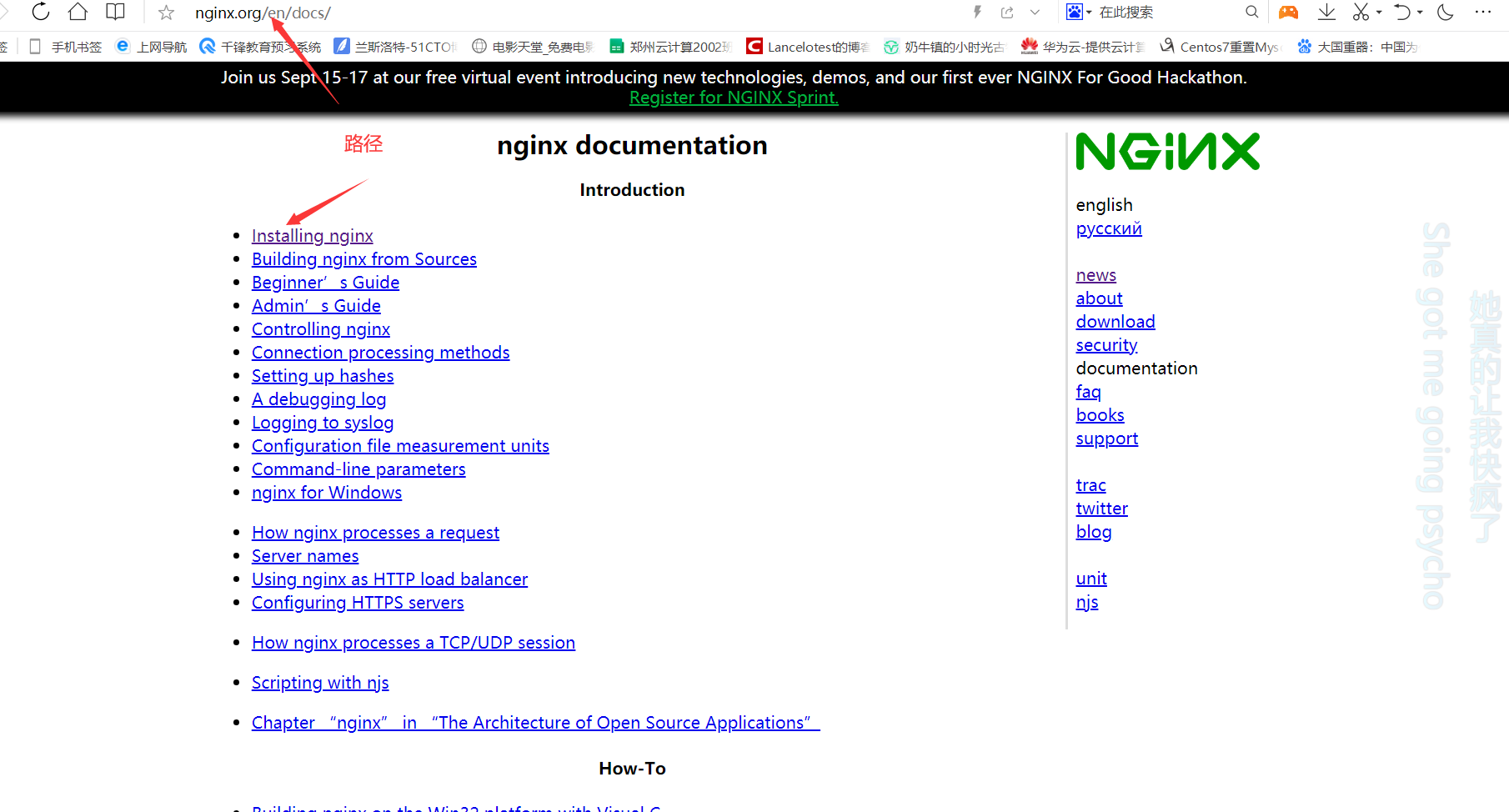Open the Command-line parameters link
Screen dimensions: 1509x812
coord(358,469)
